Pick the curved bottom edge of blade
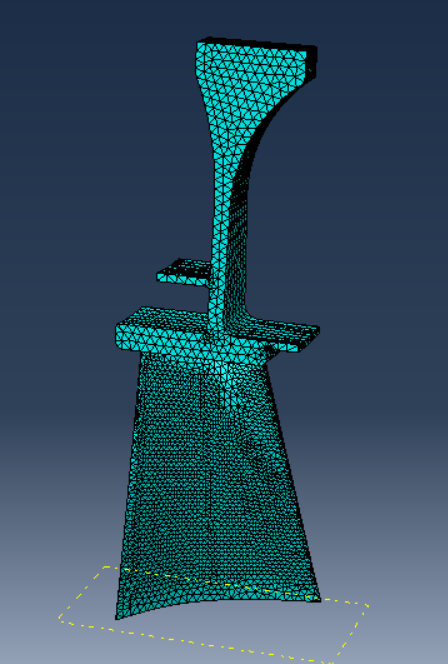The width and height of the screenshot is (448, 664). (216, 602)
